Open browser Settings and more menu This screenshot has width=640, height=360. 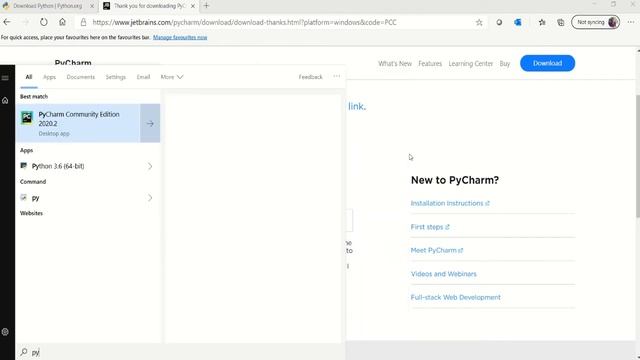tap(631, 22)
